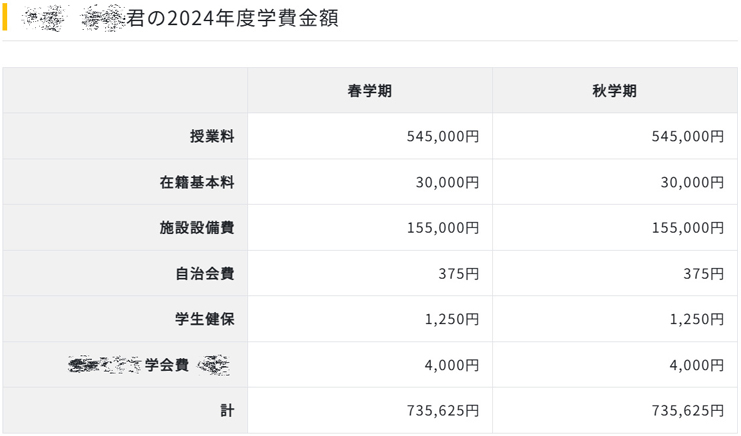
Task: Click autumn 施設設備費 value 155,000円
Action: (687, 228)
